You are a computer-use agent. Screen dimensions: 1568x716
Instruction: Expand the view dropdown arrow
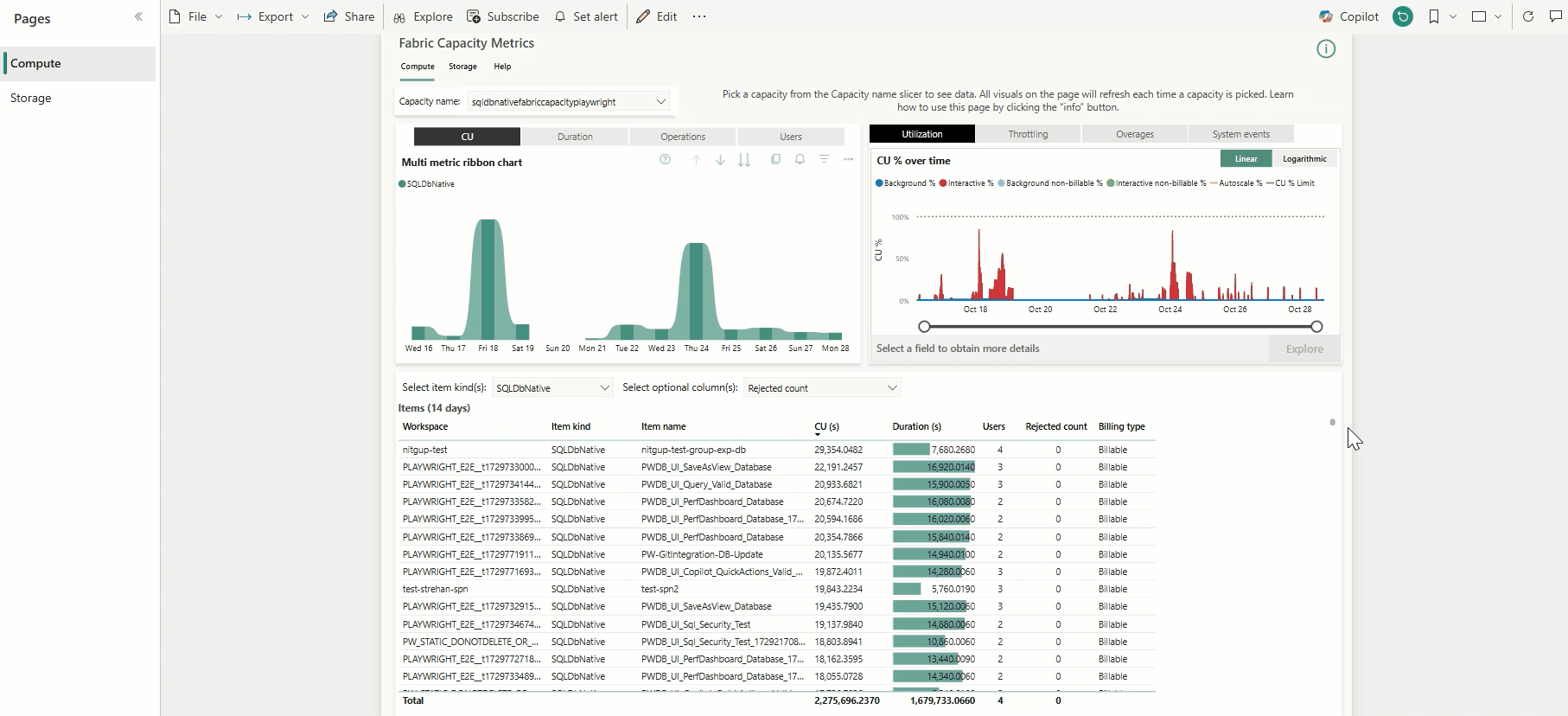point(1498,16)
